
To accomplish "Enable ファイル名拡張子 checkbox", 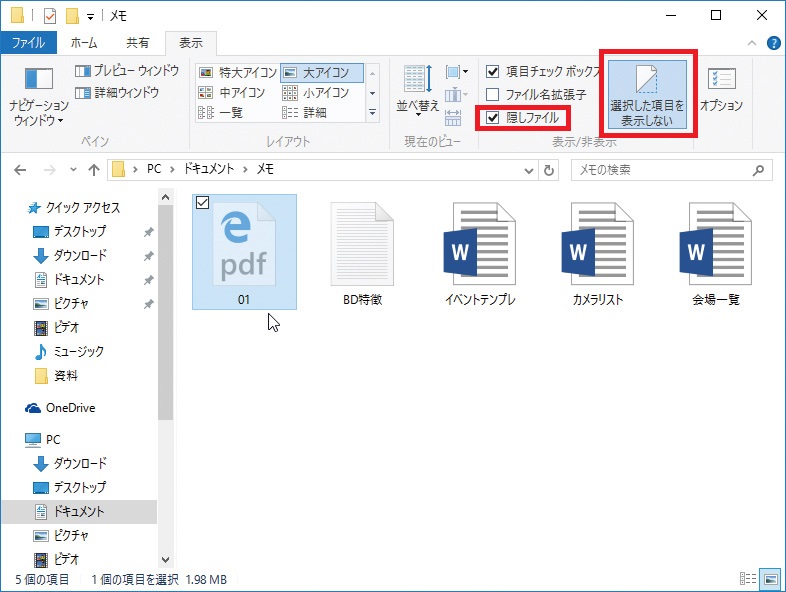I will pos(493,94).
